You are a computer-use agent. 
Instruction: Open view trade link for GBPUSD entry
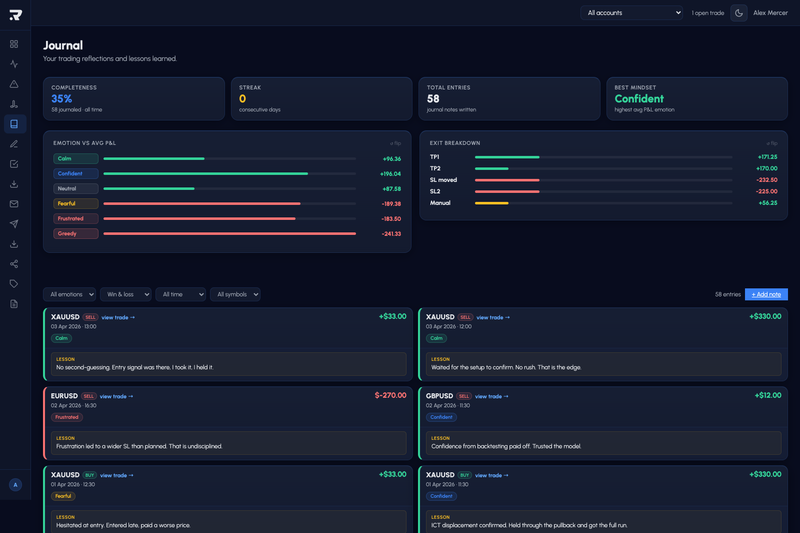pos(491,396)
